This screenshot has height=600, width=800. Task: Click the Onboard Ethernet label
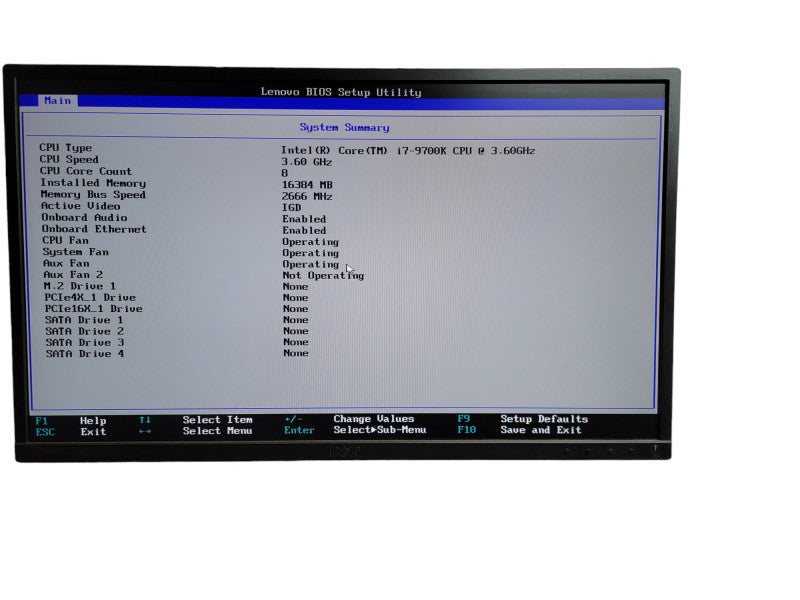coord(94,229)
